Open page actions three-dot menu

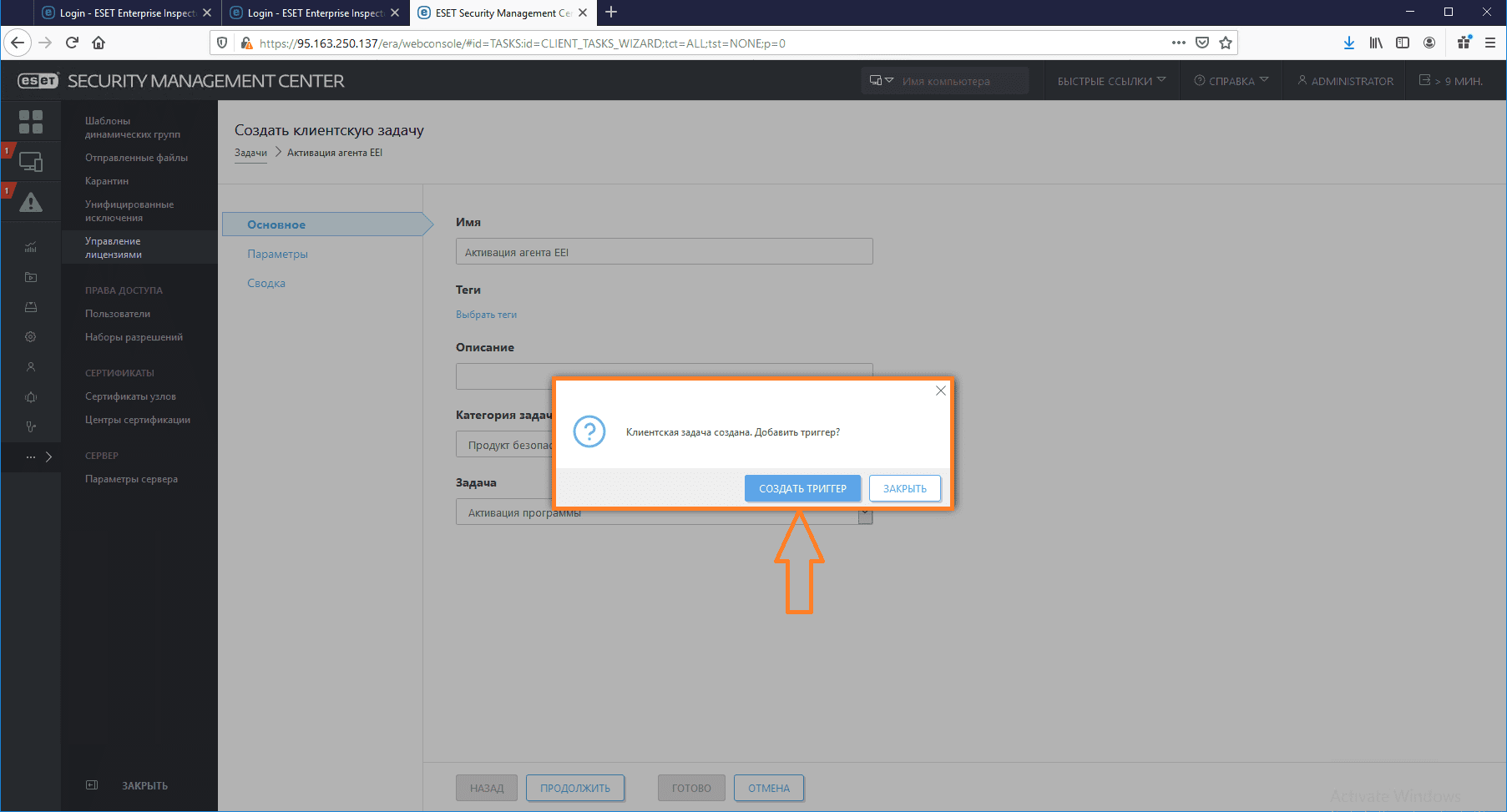1179,43
